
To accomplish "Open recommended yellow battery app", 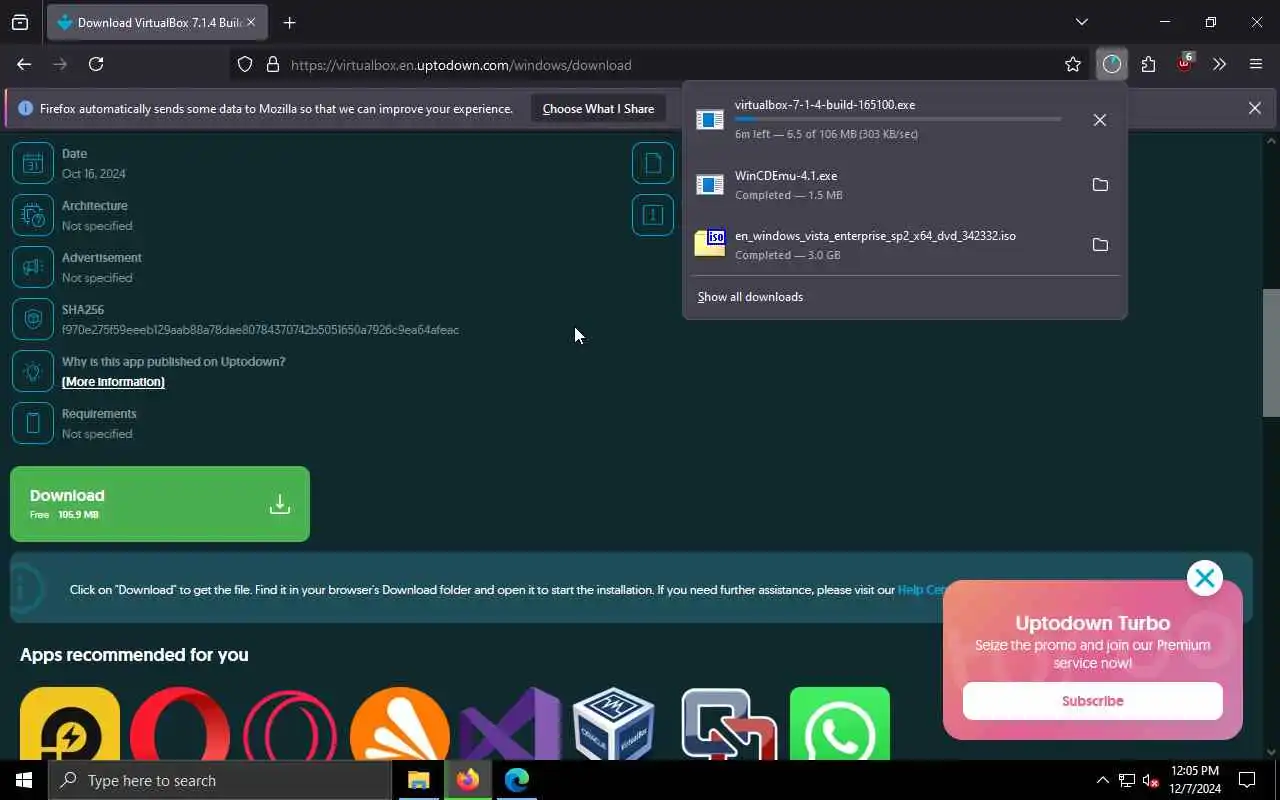I will click(70, 725).
